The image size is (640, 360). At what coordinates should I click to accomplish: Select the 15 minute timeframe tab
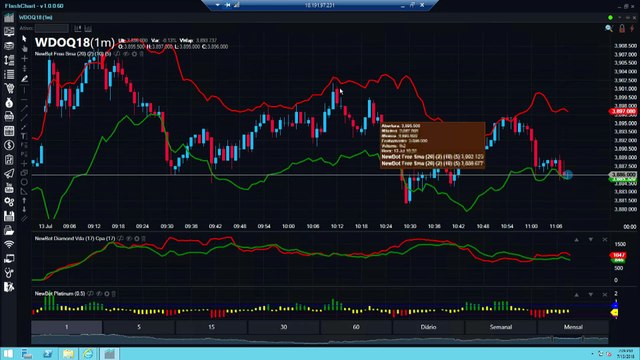[211, 327]
